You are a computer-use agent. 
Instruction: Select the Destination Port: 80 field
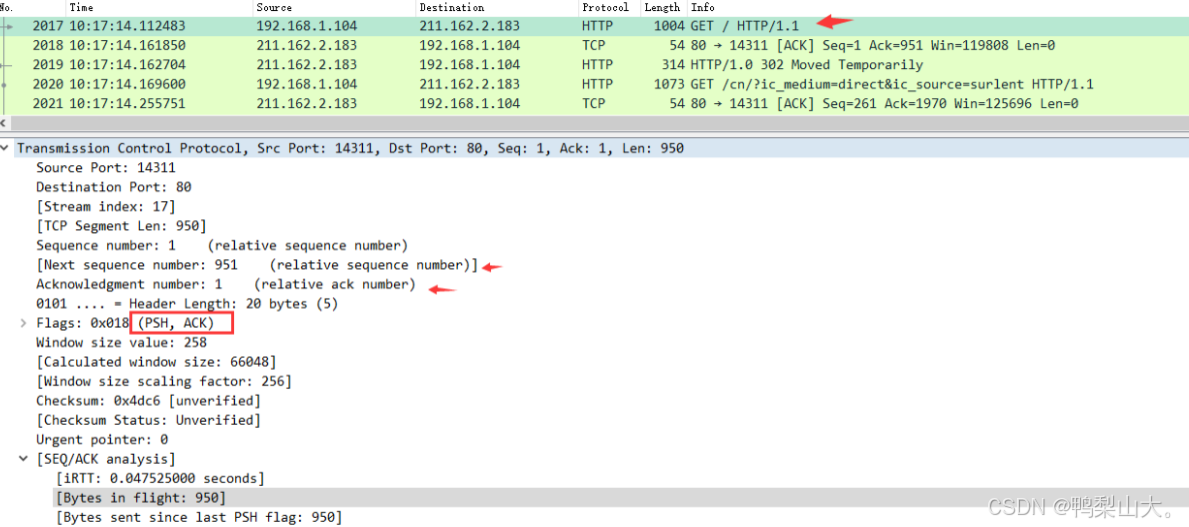point(114,187)
